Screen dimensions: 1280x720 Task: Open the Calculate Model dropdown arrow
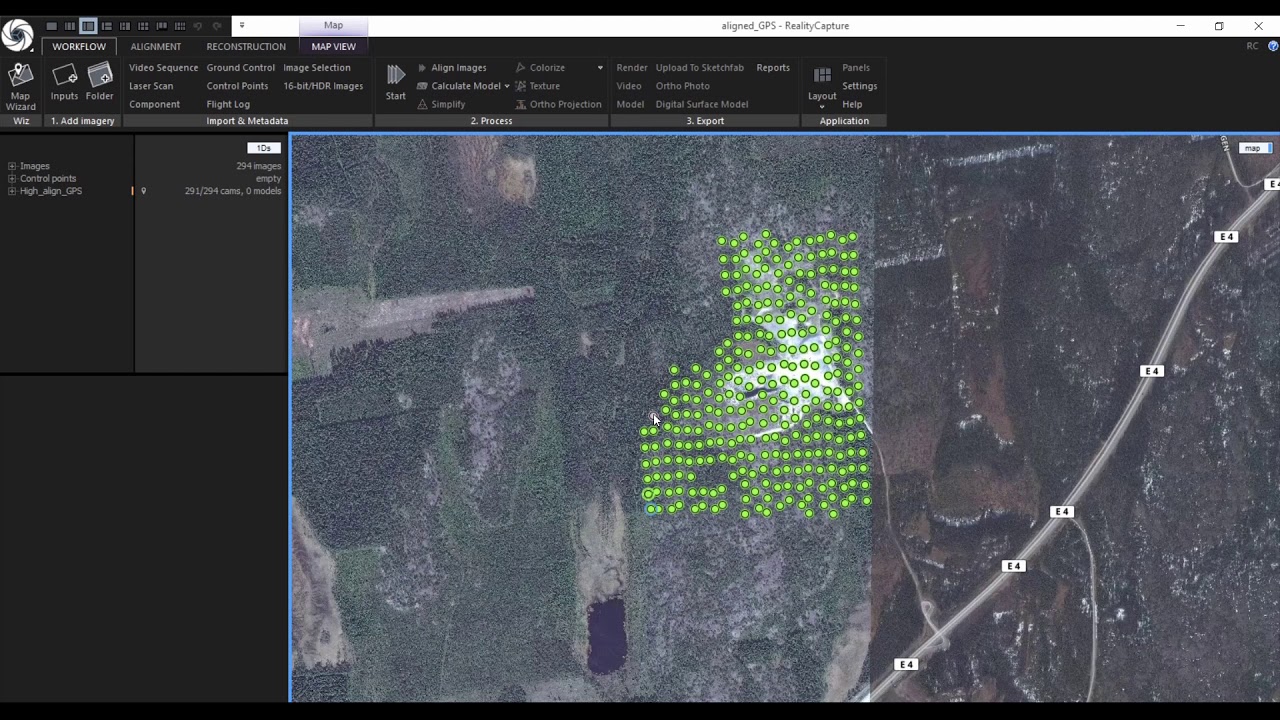coord(507,86)
